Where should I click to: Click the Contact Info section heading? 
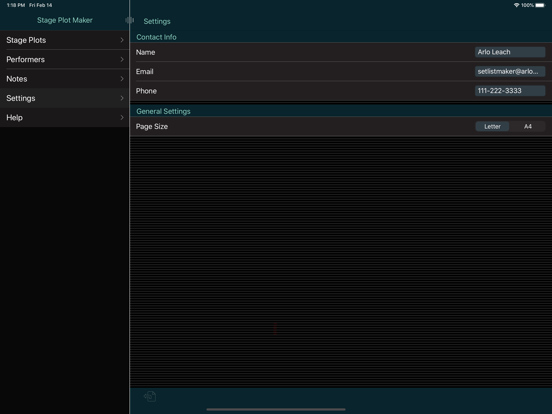tap(156, 37)
